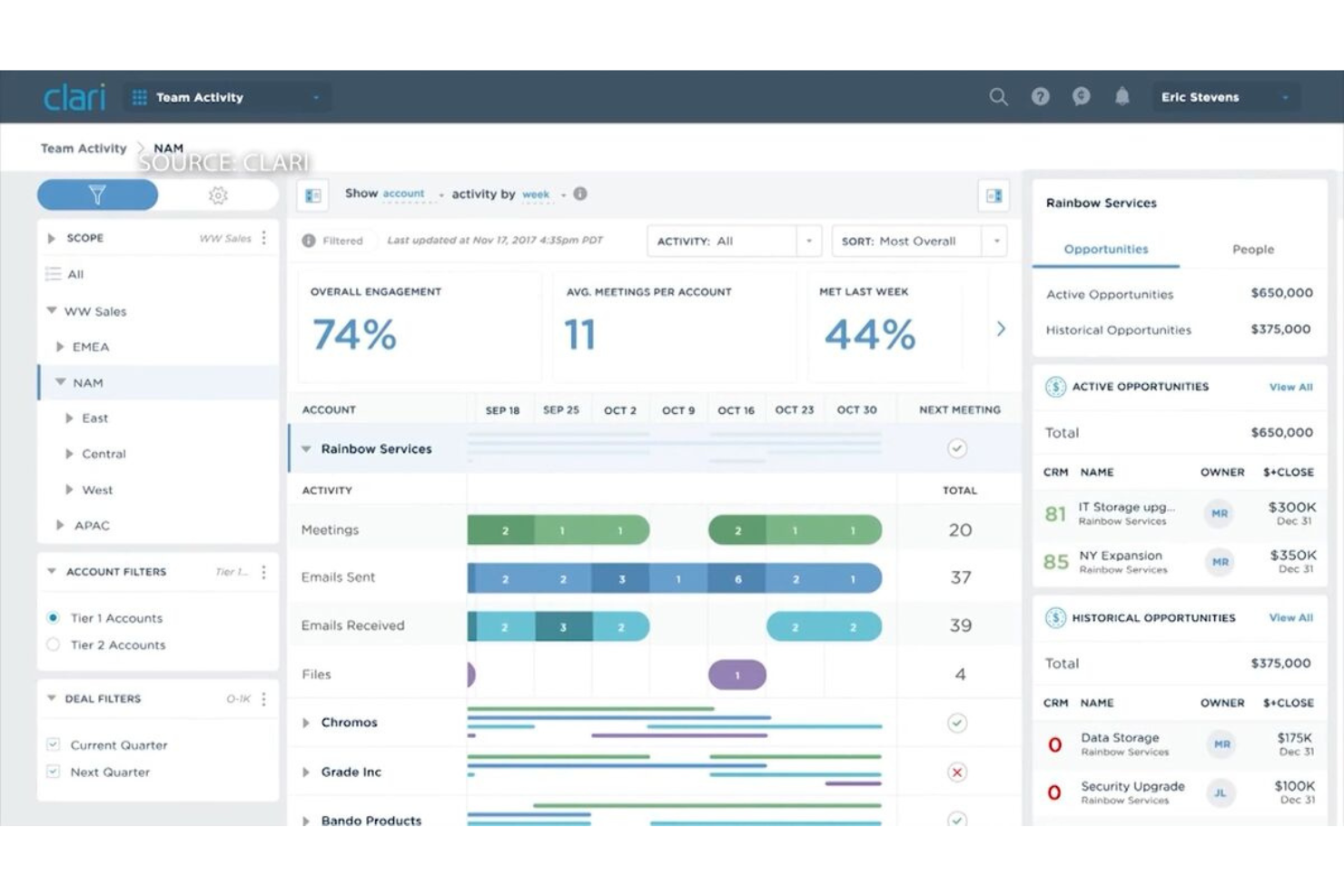Open the chat messages icon in header
Screen dimensions: 1344x896
pos(1082,96)
